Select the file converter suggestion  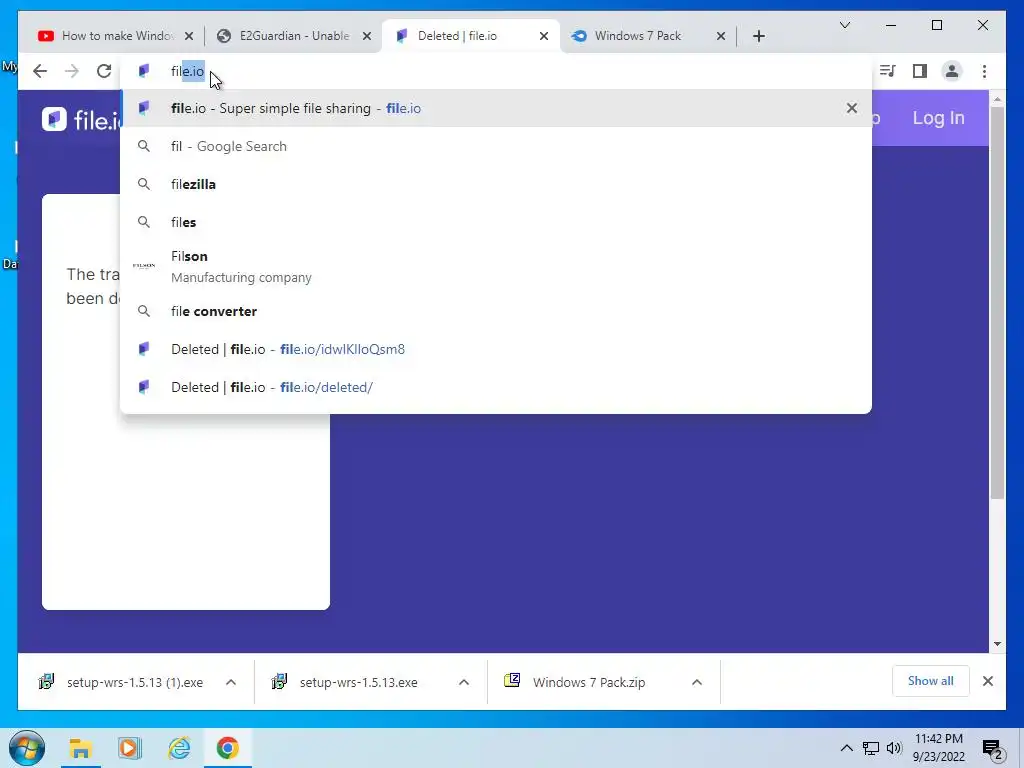coord(496,312)
